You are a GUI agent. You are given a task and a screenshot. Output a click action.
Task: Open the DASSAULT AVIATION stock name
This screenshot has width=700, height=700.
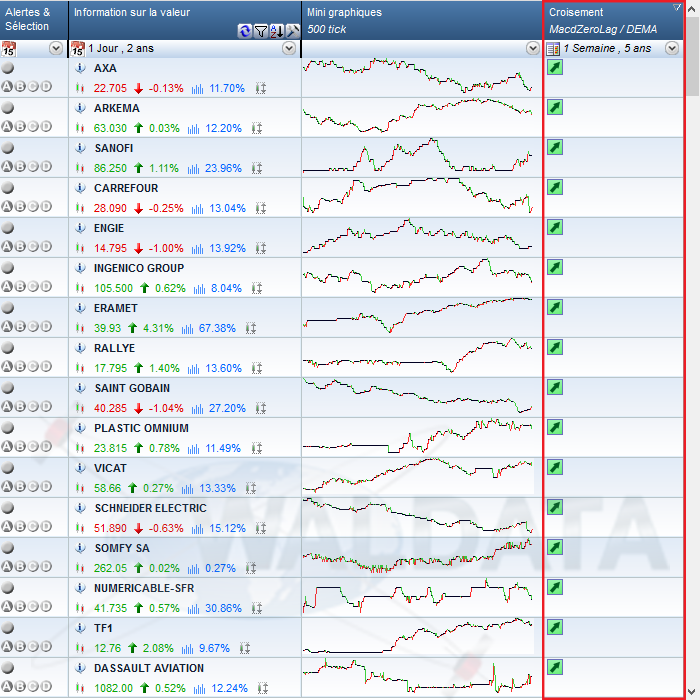(x=149, y=668)
